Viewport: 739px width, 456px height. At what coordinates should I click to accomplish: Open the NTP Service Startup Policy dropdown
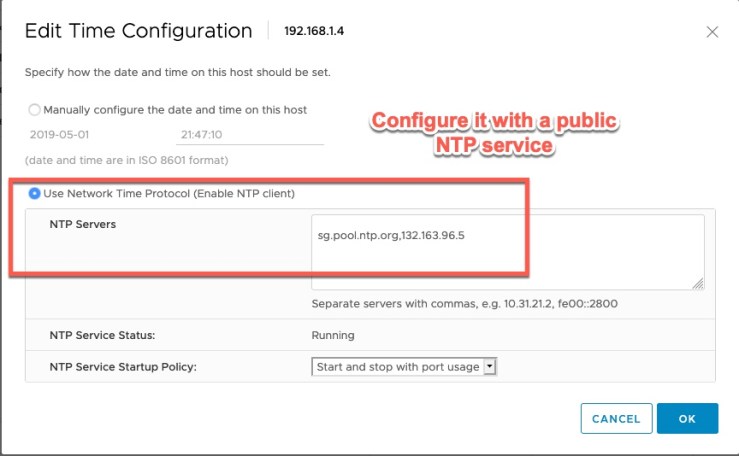pyautogui.click(x=404, y=367)
